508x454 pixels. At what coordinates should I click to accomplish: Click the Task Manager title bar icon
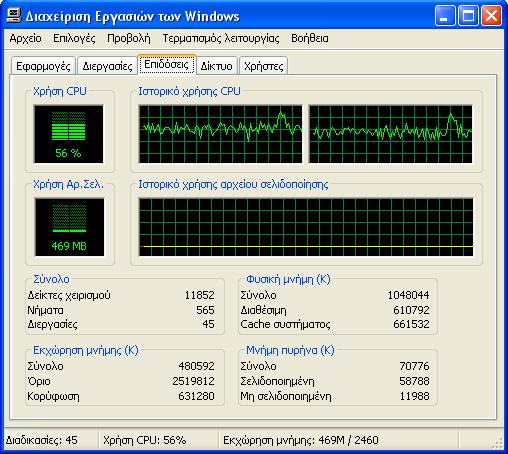point(14,15)
